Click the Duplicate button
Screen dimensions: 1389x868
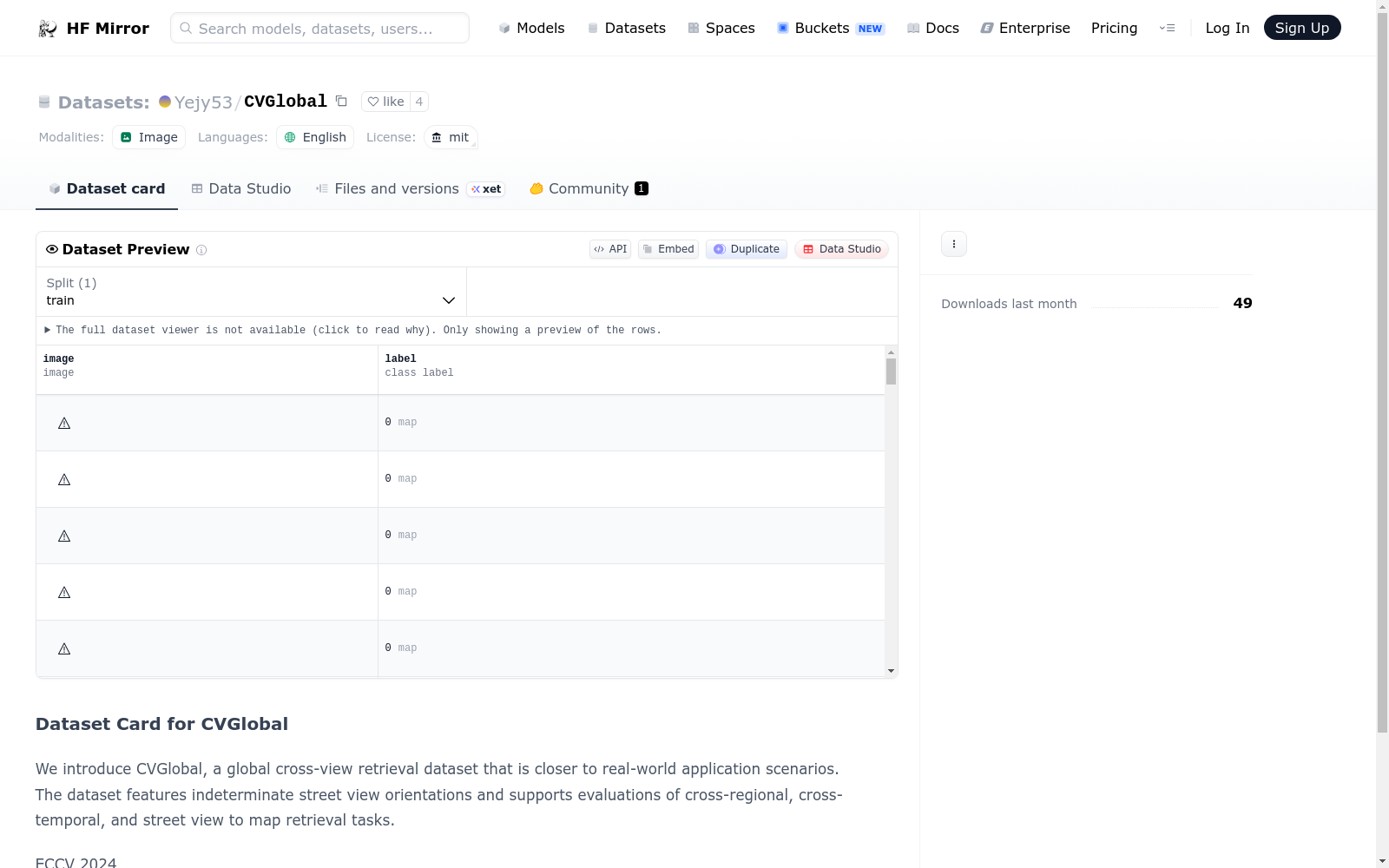(747, 249)
